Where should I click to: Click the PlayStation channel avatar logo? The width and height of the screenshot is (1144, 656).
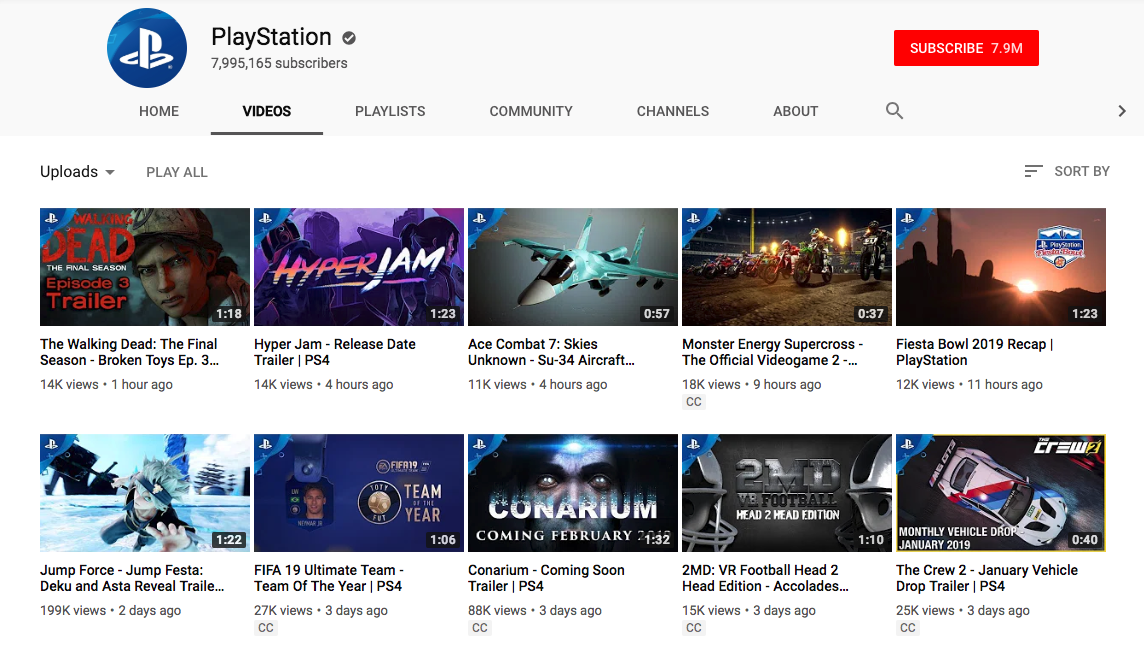[x=147, y=48]
